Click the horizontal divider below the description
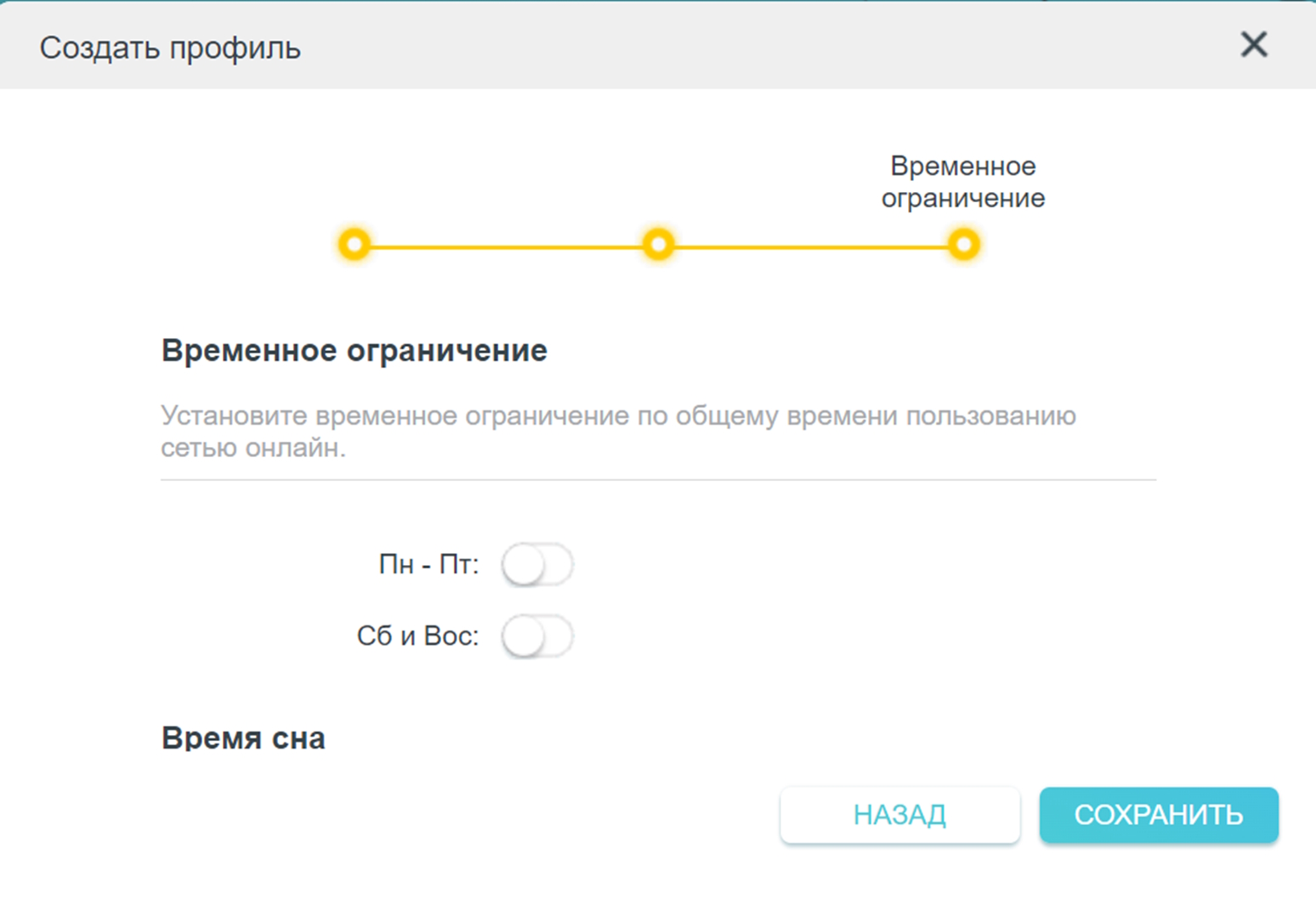This screenshot has width=1316, height=916. pos(658,480)
